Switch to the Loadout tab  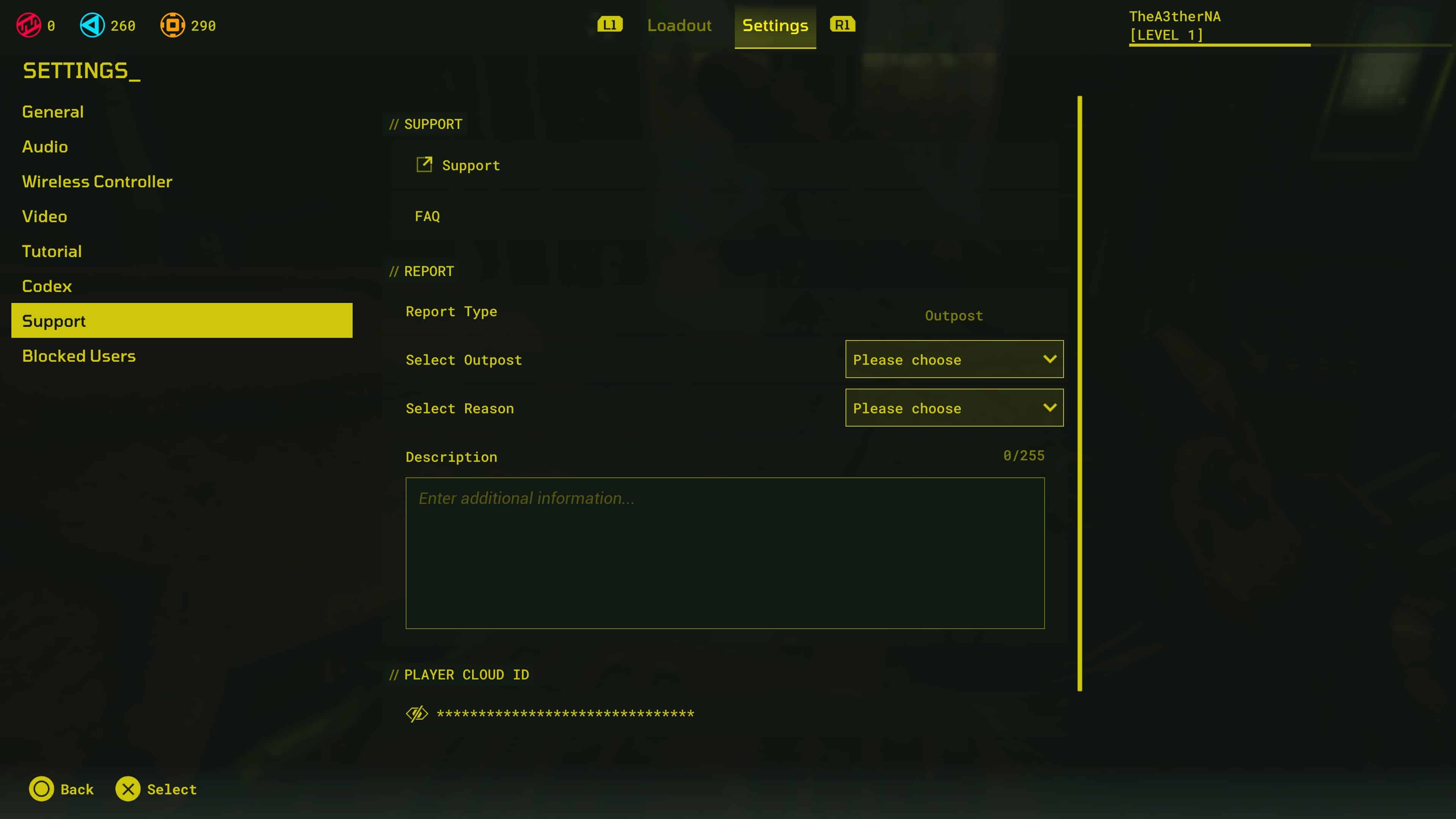(x=679, y=25)
